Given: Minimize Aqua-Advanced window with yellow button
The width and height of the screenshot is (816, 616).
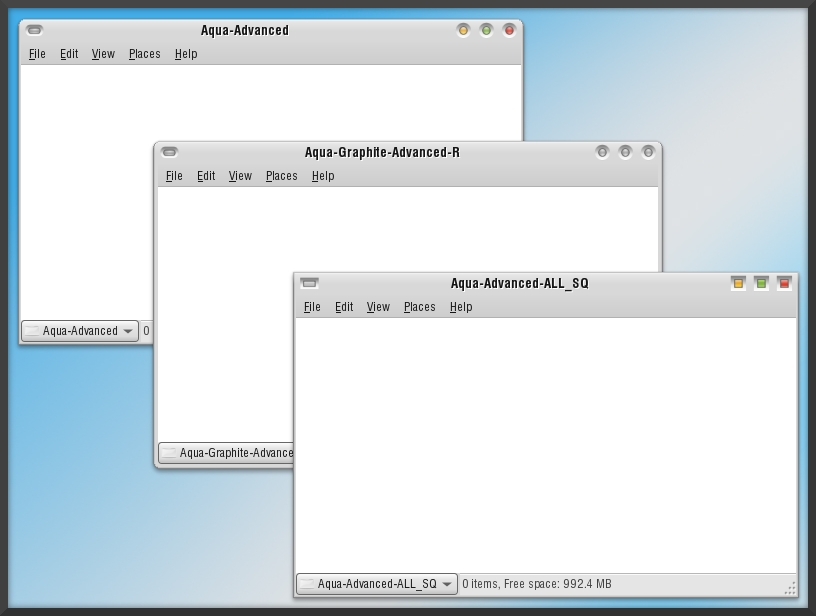Looking at the screenshot, I should tap(463, 30).
